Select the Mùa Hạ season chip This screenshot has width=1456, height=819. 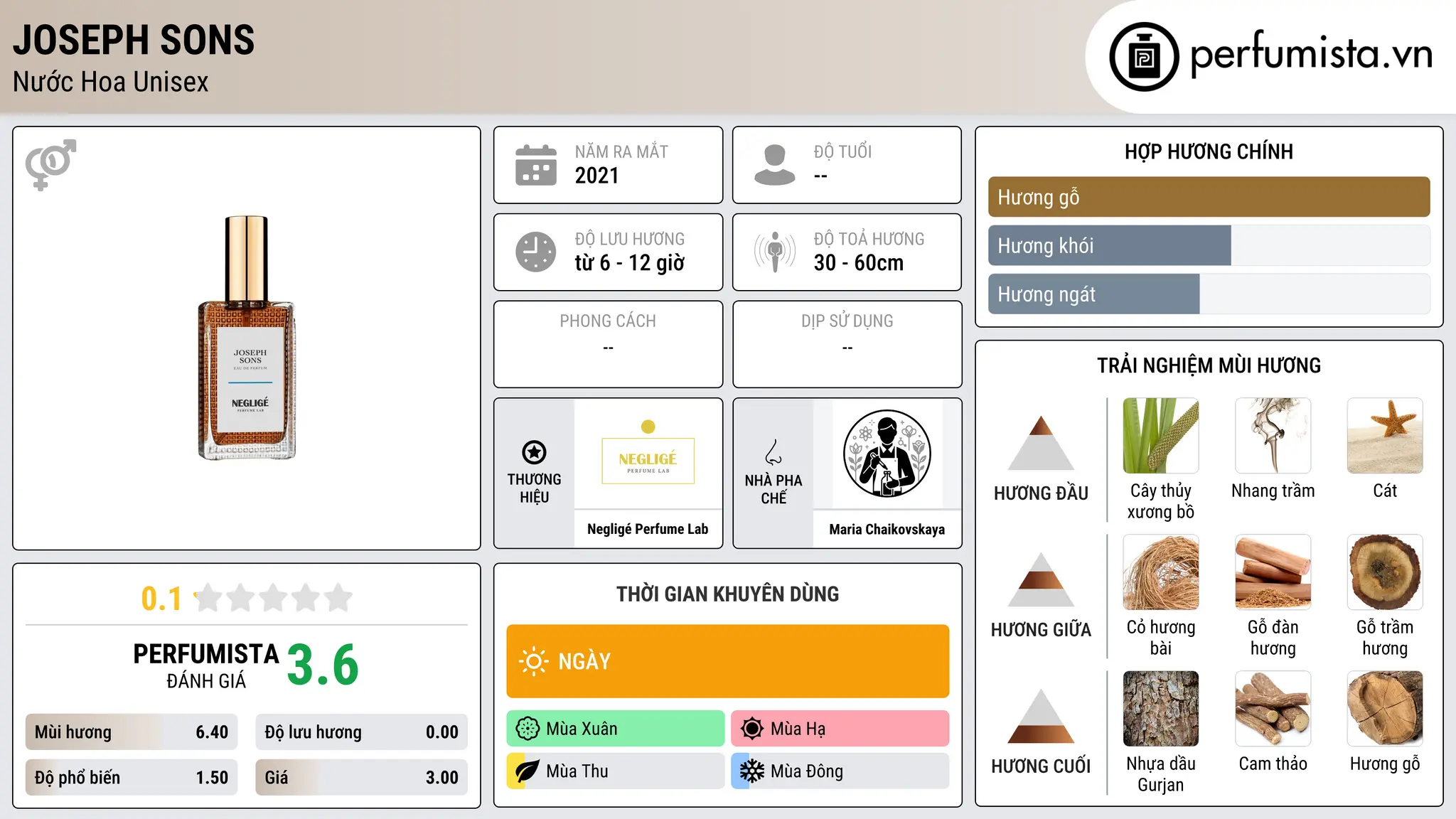[840, 729]
